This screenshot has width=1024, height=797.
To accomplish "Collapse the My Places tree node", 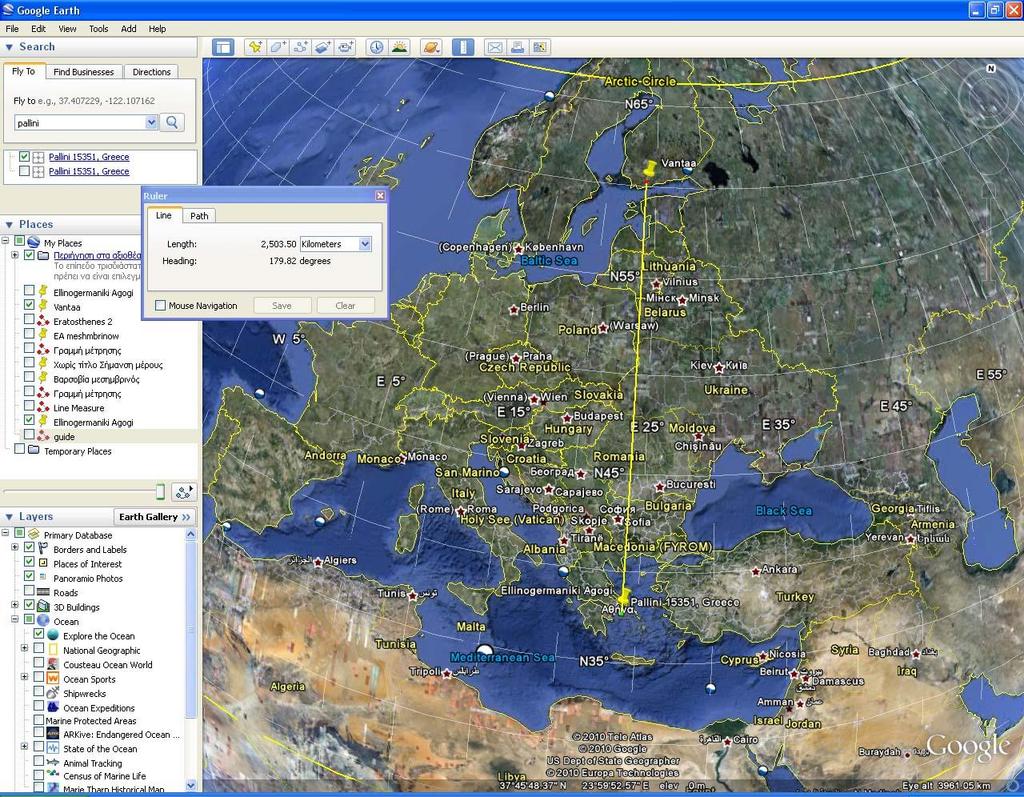I will (5, 241).
